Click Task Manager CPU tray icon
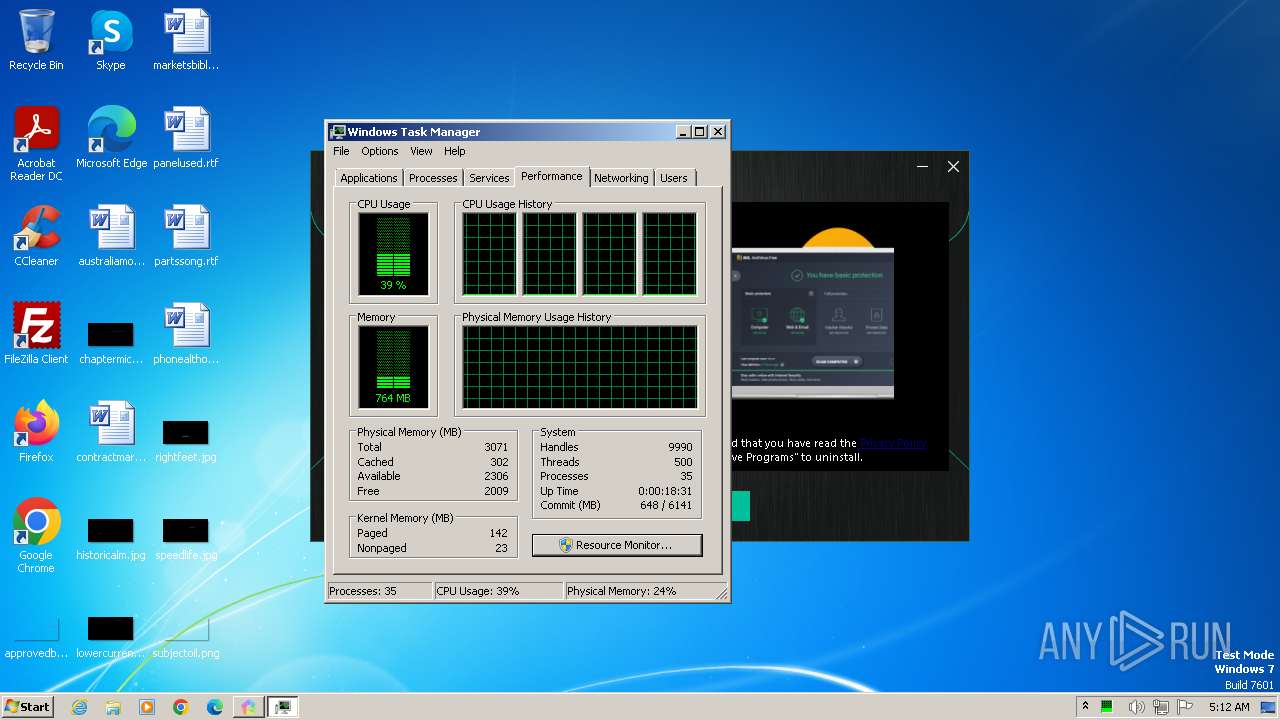 pos(1107,707)
